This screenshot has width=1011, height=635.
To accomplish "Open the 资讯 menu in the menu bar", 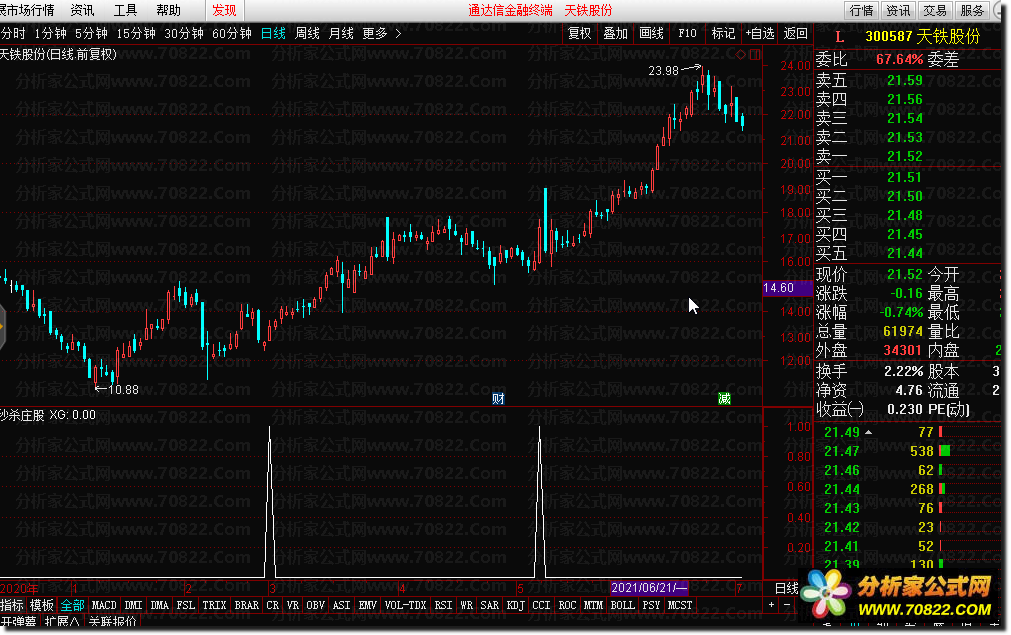I will click(x=82, y=10).
